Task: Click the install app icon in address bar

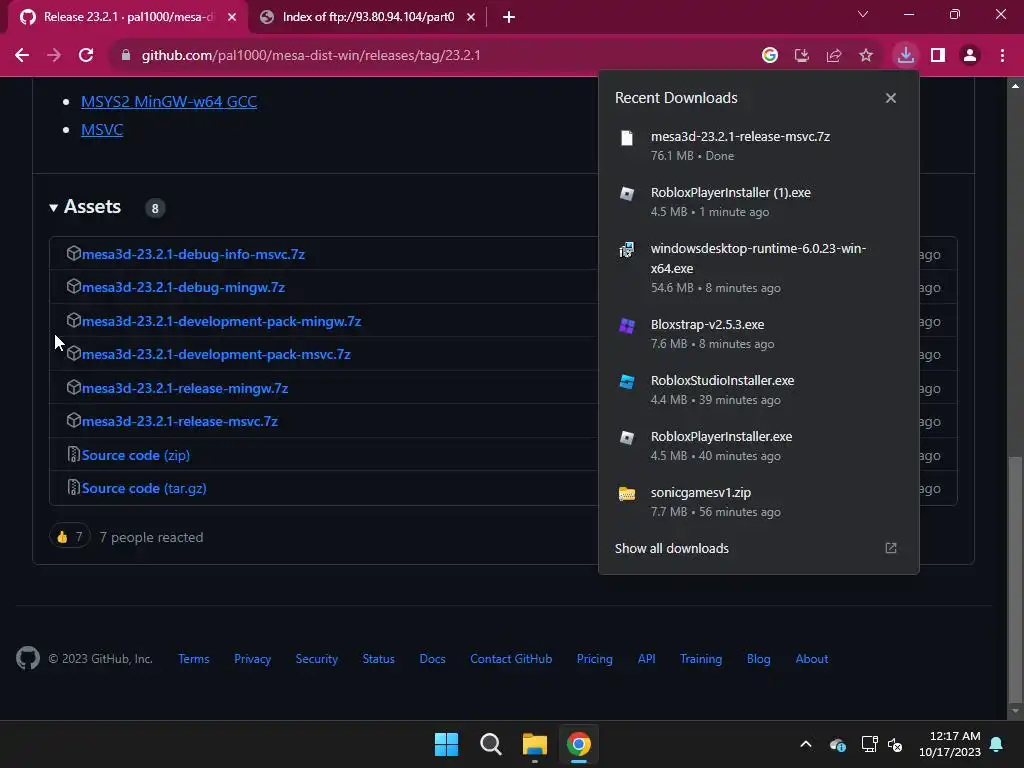Action: pyautogui.click(x=802, y=56)
